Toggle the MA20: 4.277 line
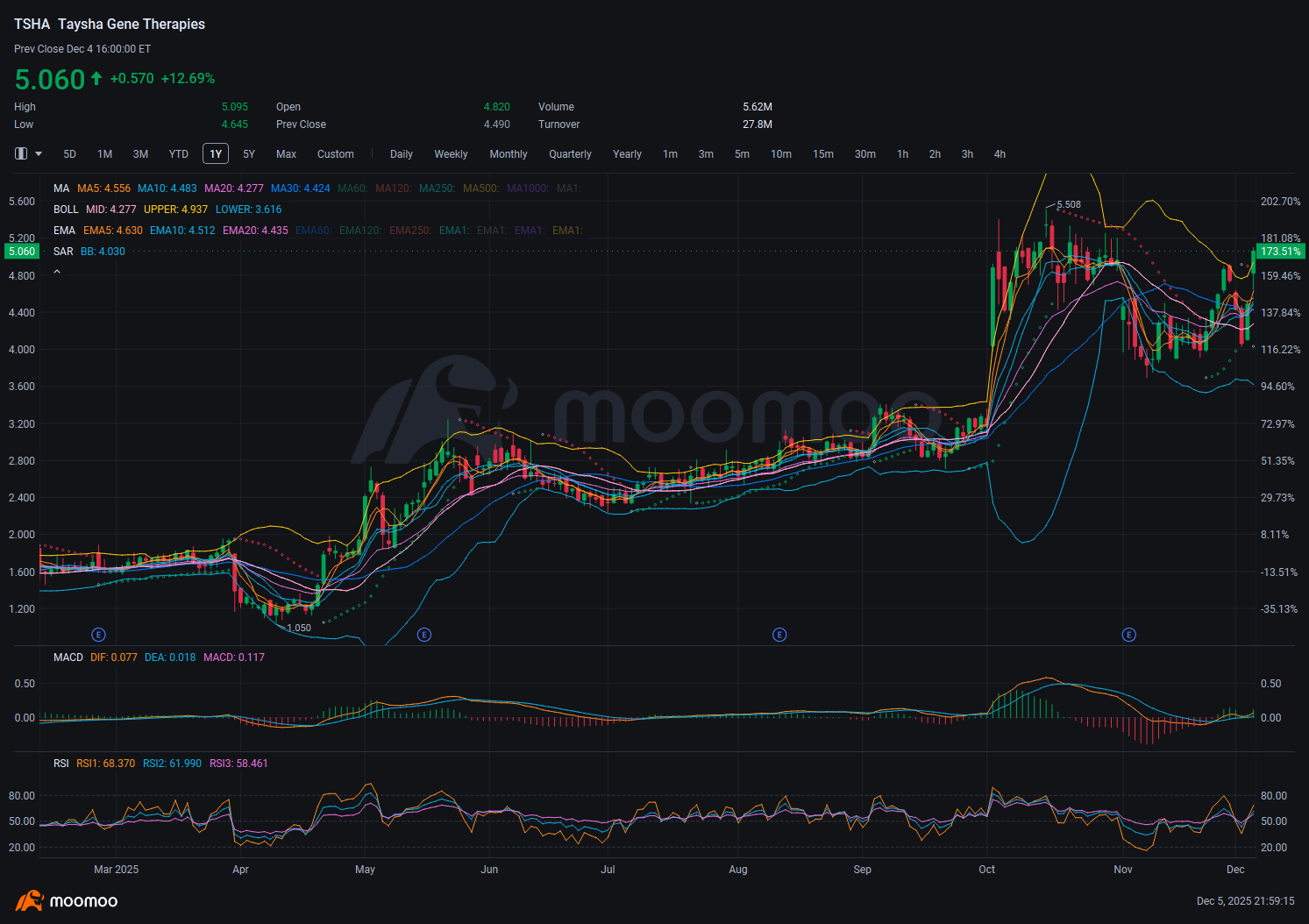1309x924 pixels. pos(234,188)
